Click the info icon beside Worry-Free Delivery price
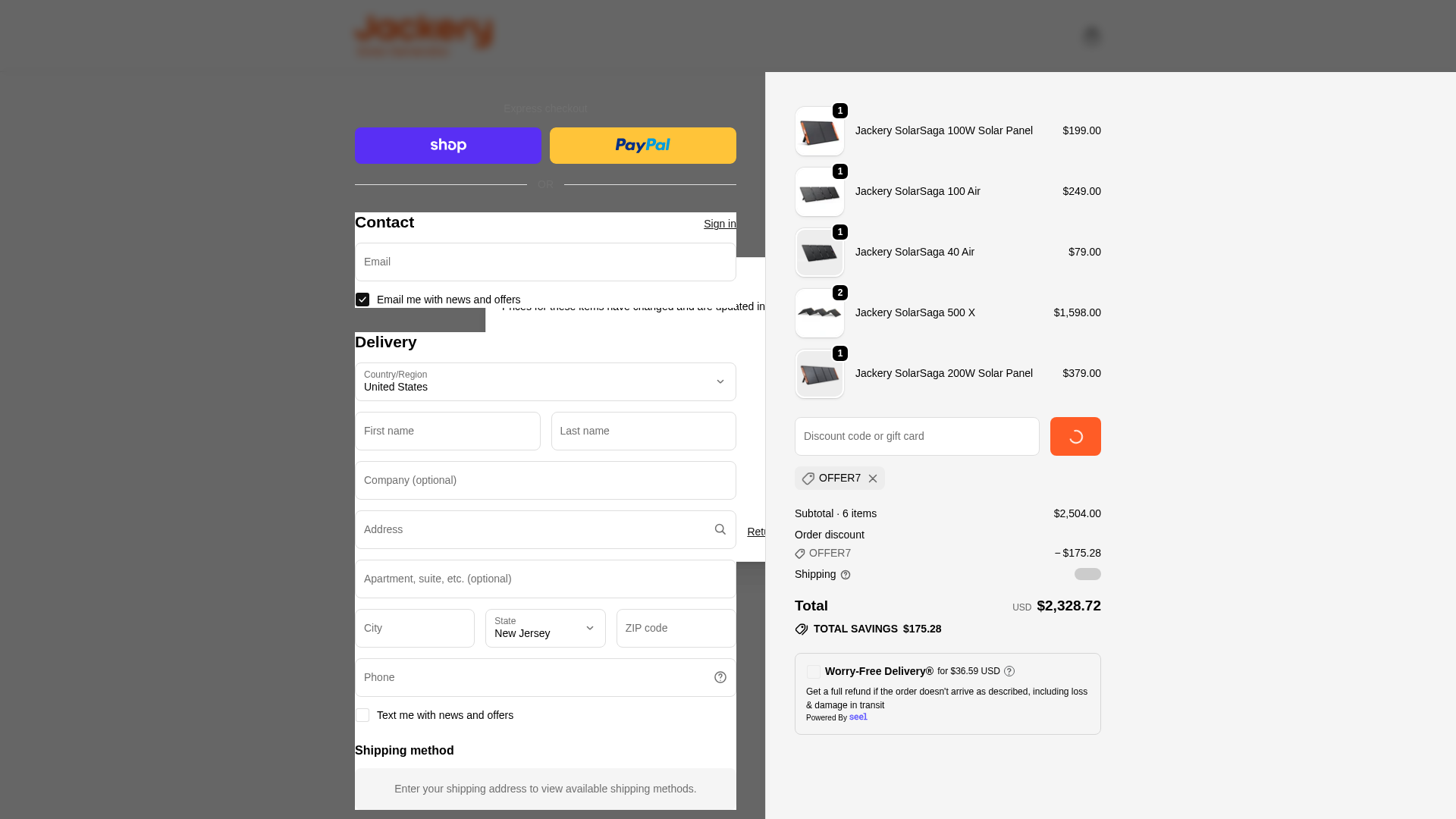Image resolution: width=1456 pixels, height=819 pixels. [1009, 671]
